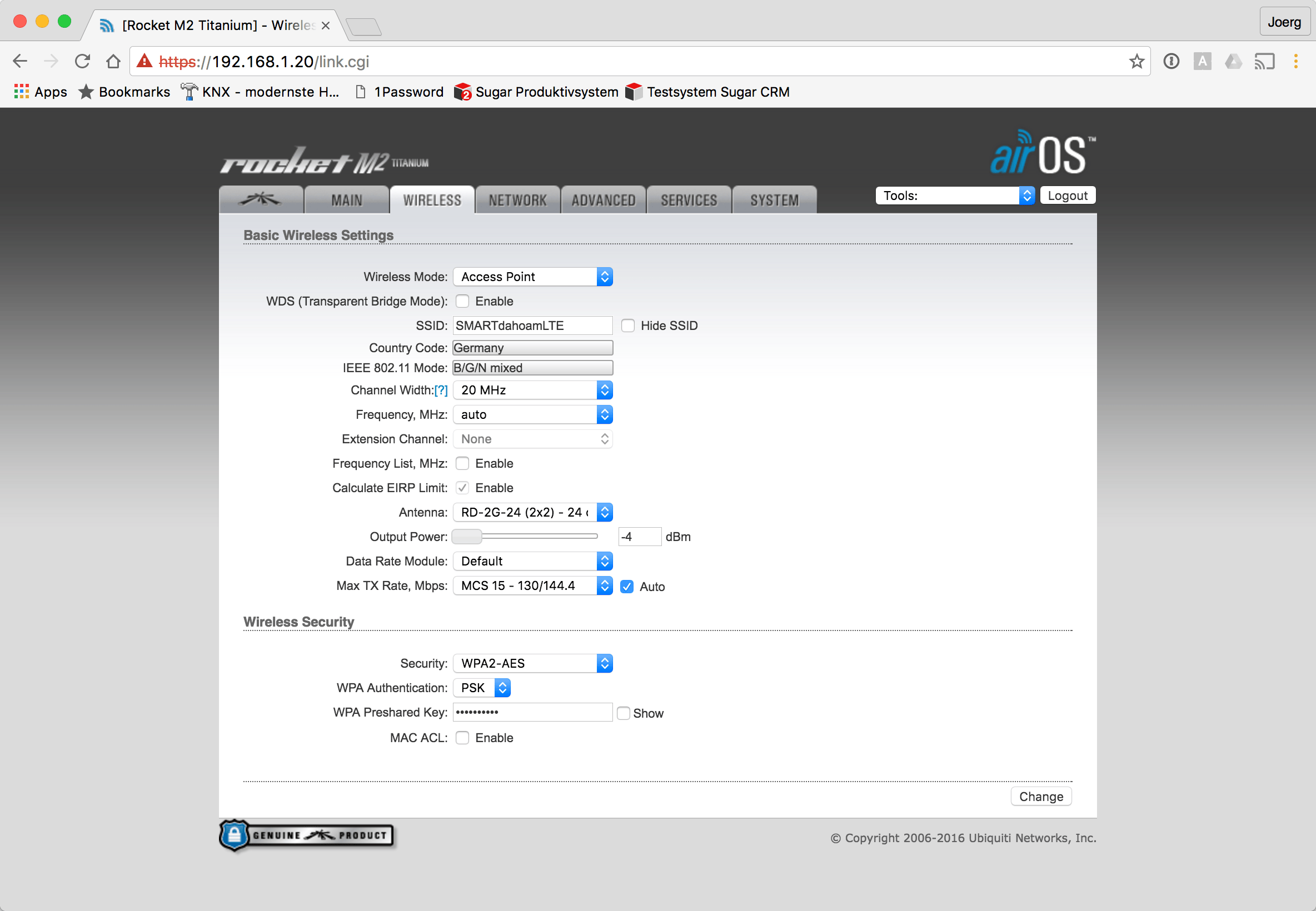The image size is (1316, 911).
Task: Click the browser forward arrow
Action: click(x=51, y=61)
